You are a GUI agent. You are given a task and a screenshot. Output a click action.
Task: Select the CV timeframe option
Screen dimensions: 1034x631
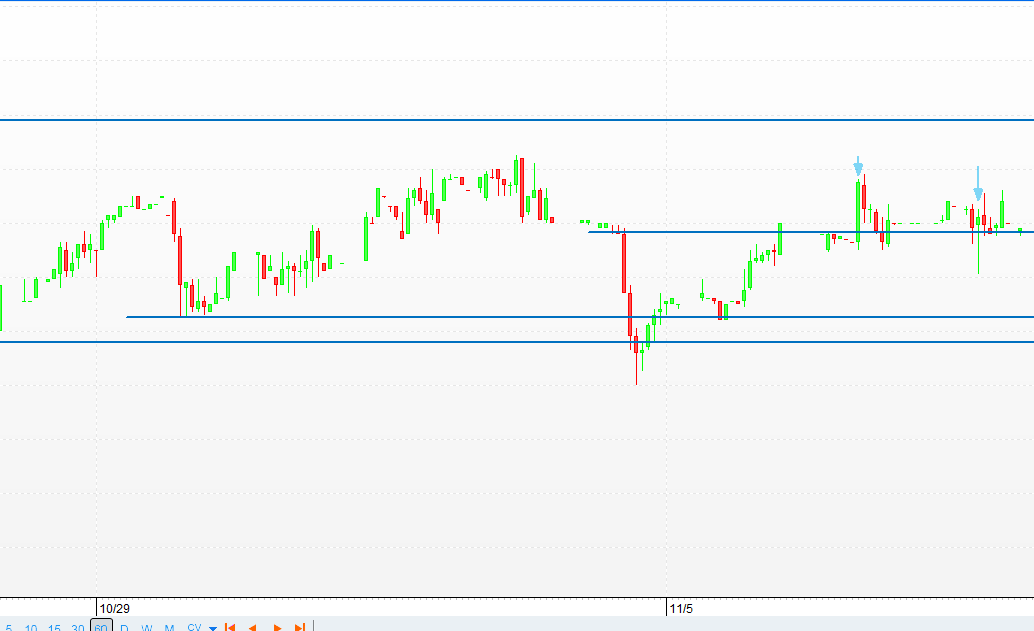(194, 628)
